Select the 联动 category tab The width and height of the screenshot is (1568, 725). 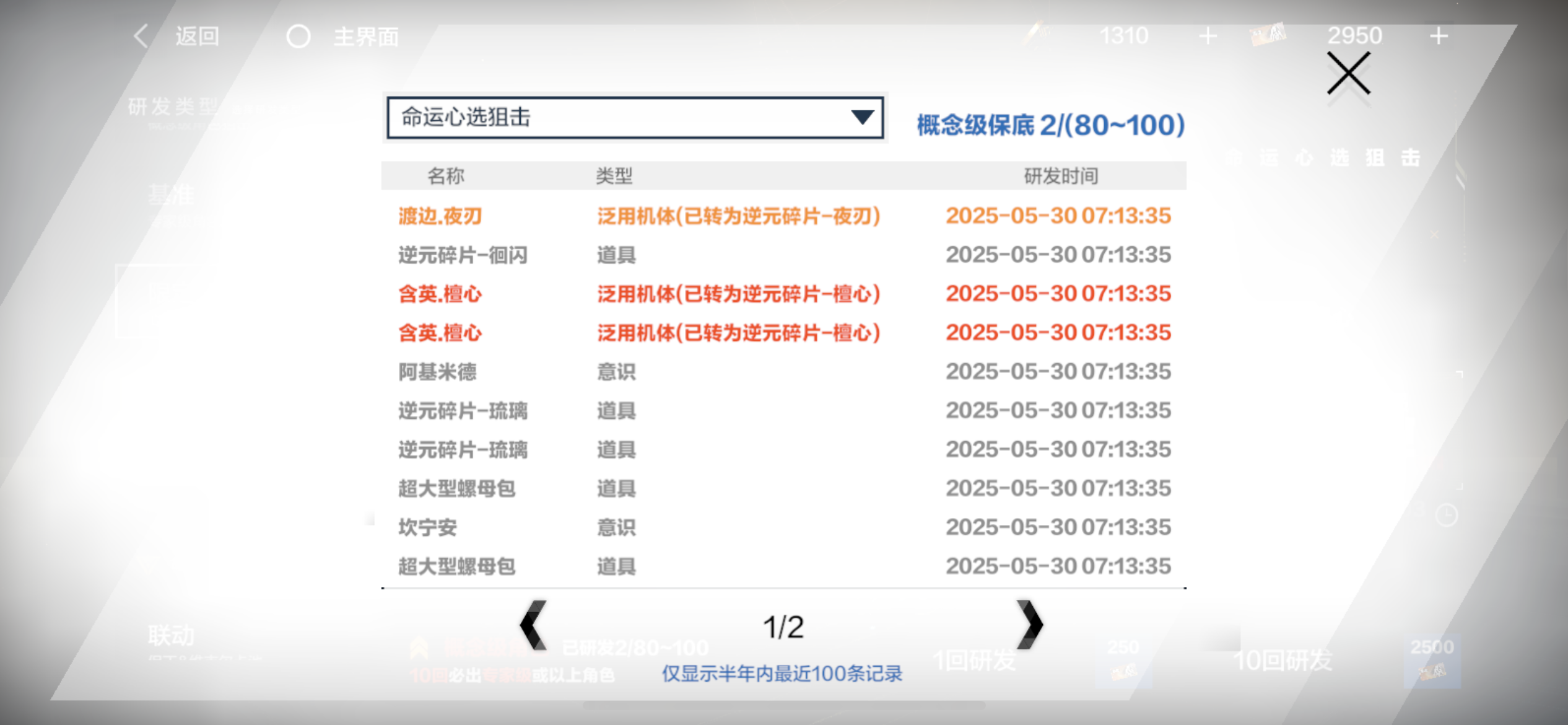click(172, 636)
